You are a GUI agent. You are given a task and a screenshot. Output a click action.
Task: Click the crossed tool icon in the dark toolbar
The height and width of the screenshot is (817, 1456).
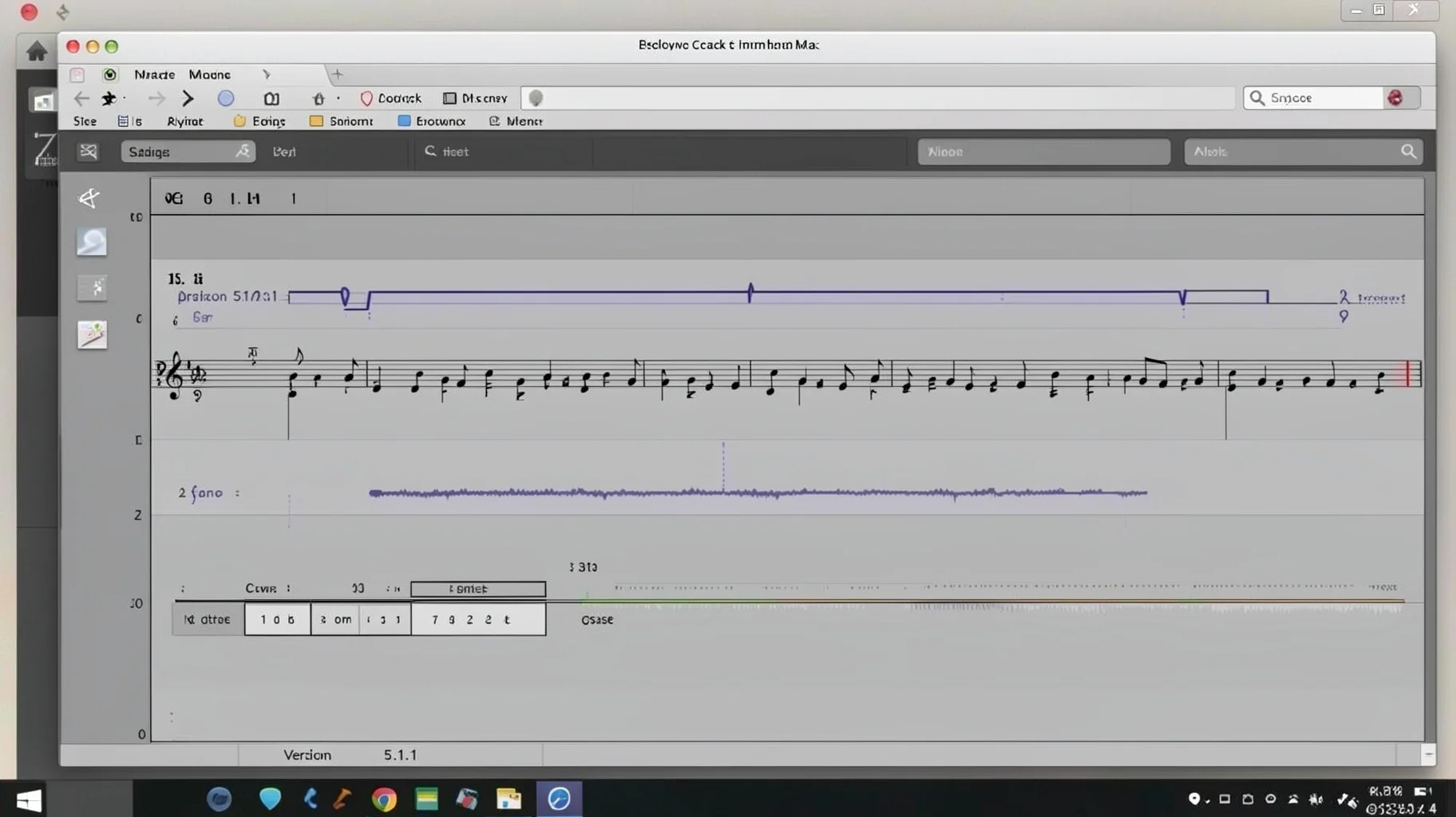[89, 152]
